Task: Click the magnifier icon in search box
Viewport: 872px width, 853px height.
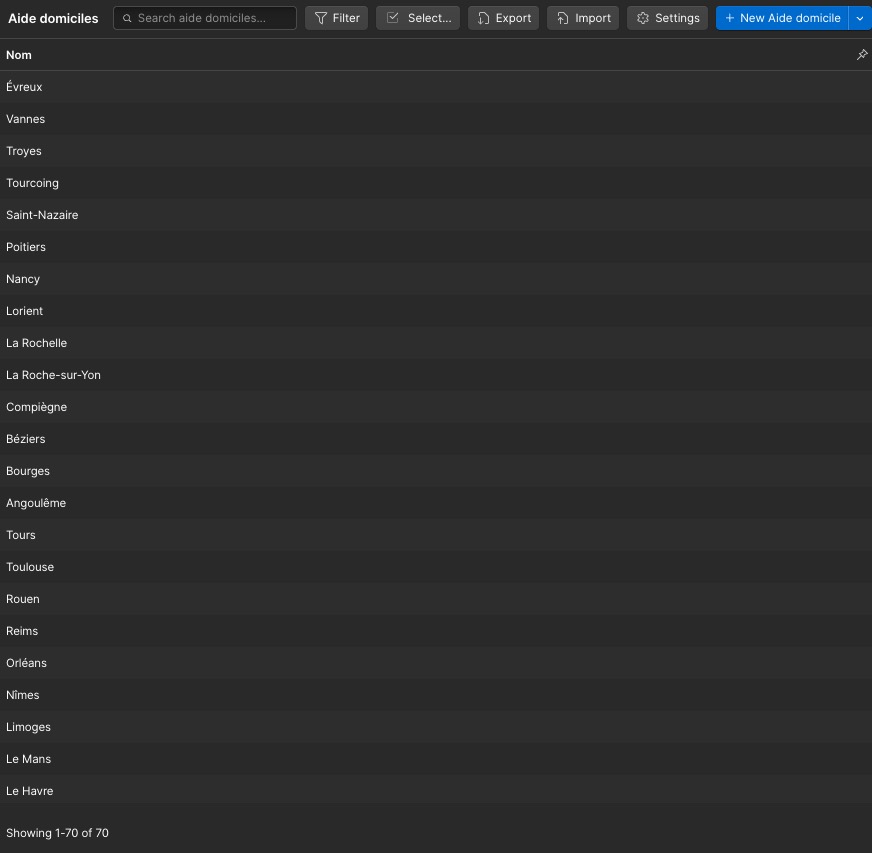Action: [x=127, y=18]
